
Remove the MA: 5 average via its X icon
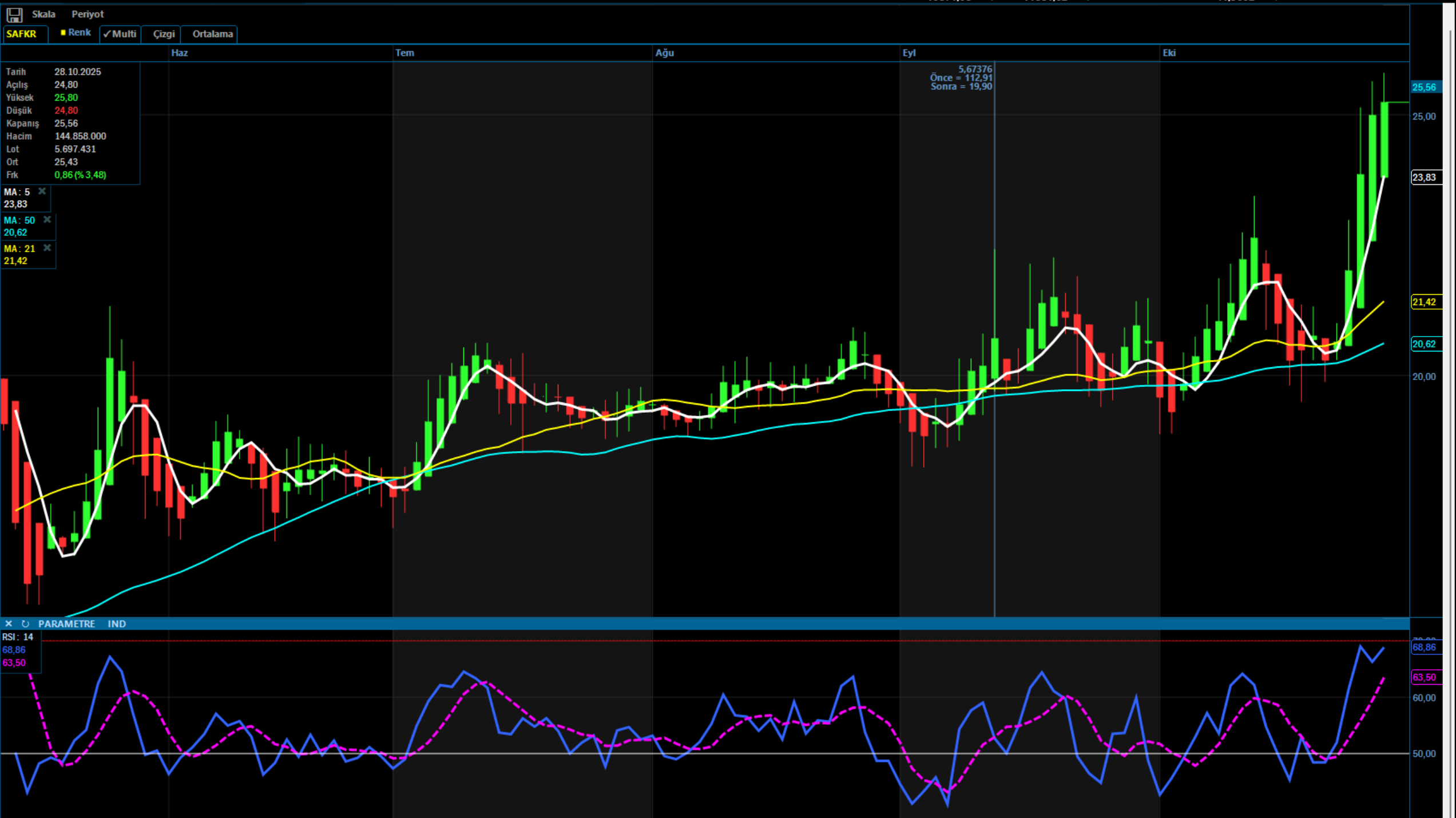42,191
